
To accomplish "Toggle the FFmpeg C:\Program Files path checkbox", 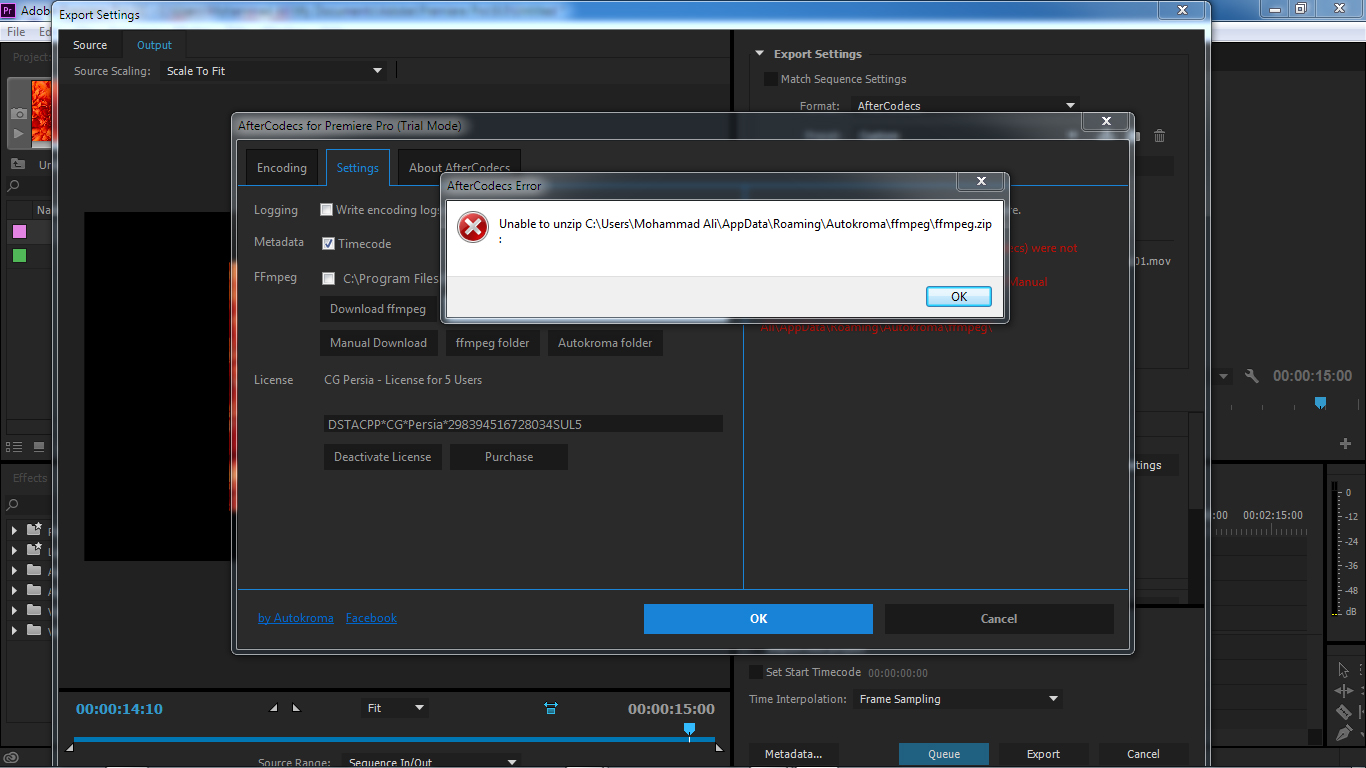I will pyautogui.click(x=328, y=278).
